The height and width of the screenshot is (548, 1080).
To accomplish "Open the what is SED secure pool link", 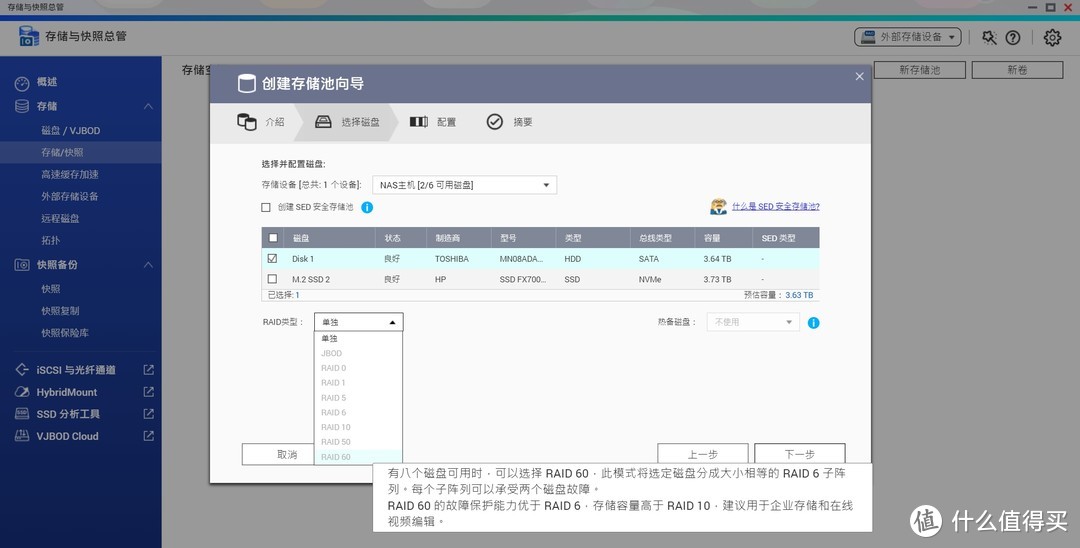I will (x=776, y=207).
